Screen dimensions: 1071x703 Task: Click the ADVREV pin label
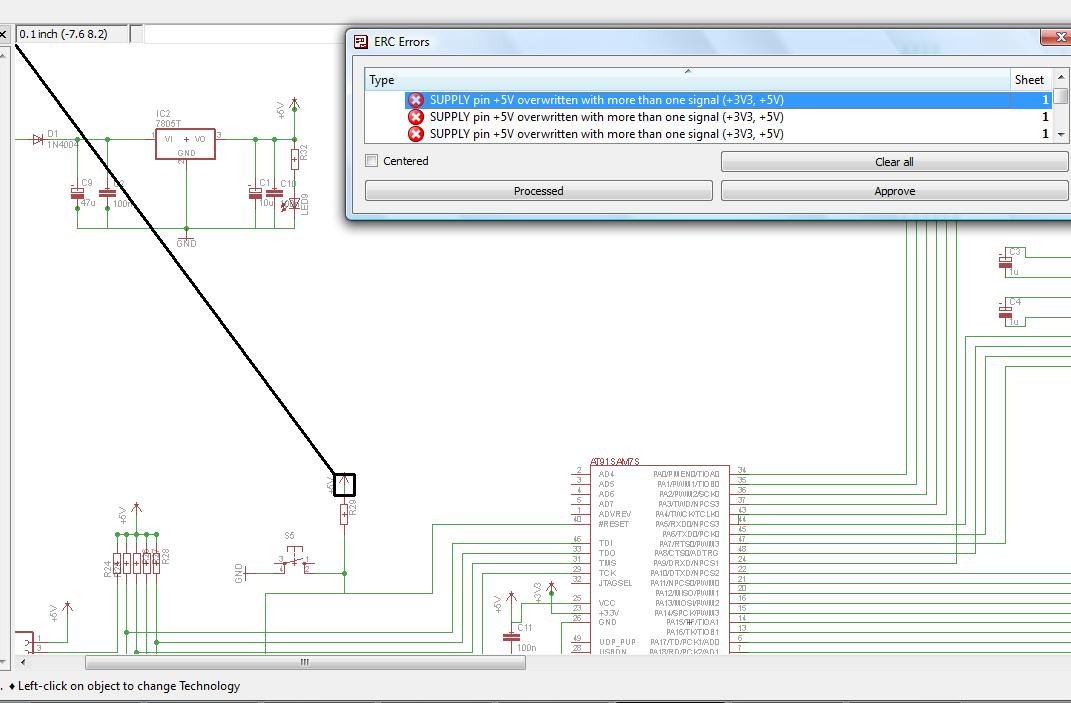click(615, 514)
